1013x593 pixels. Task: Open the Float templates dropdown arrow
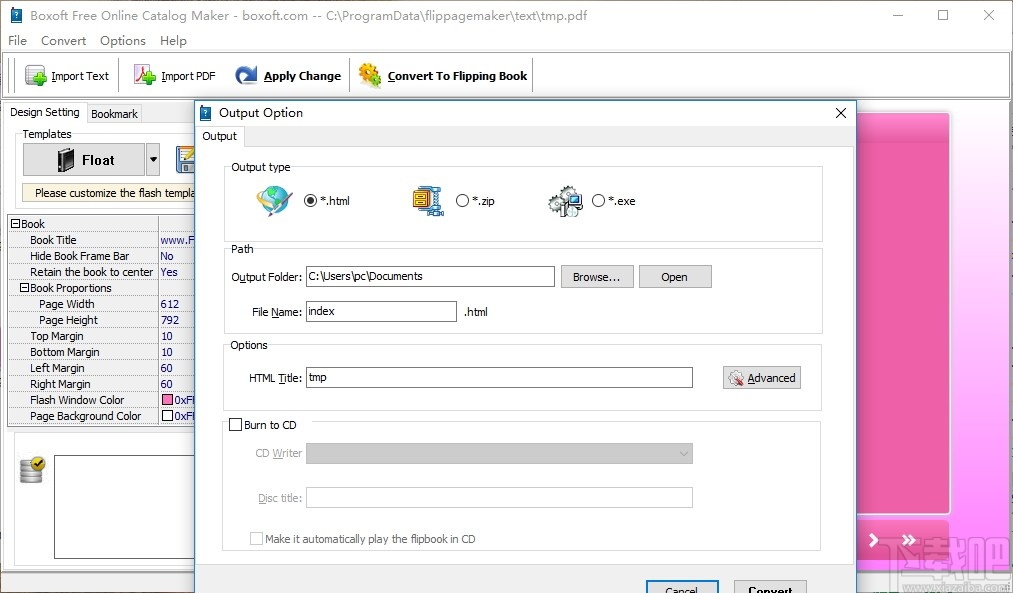click(x=155, y=159)
